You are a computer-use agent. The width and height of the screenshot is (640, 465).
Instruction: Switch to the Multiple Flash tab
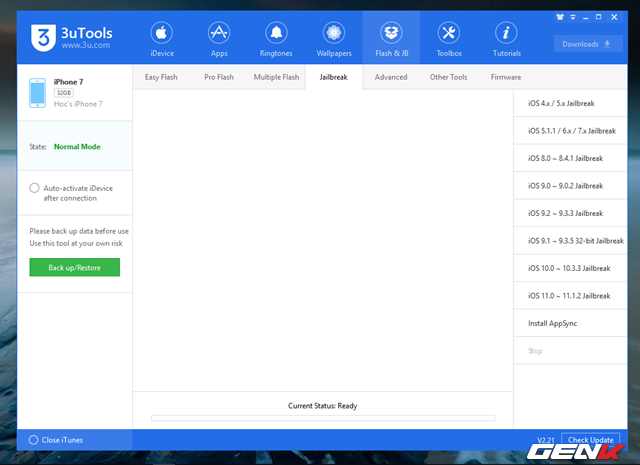tap(276, 77)
